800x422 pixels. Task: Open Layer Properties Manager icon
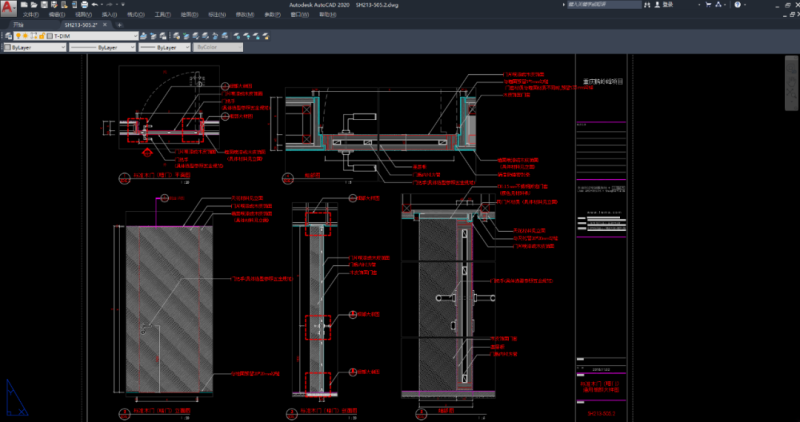(x=6, y=36)
